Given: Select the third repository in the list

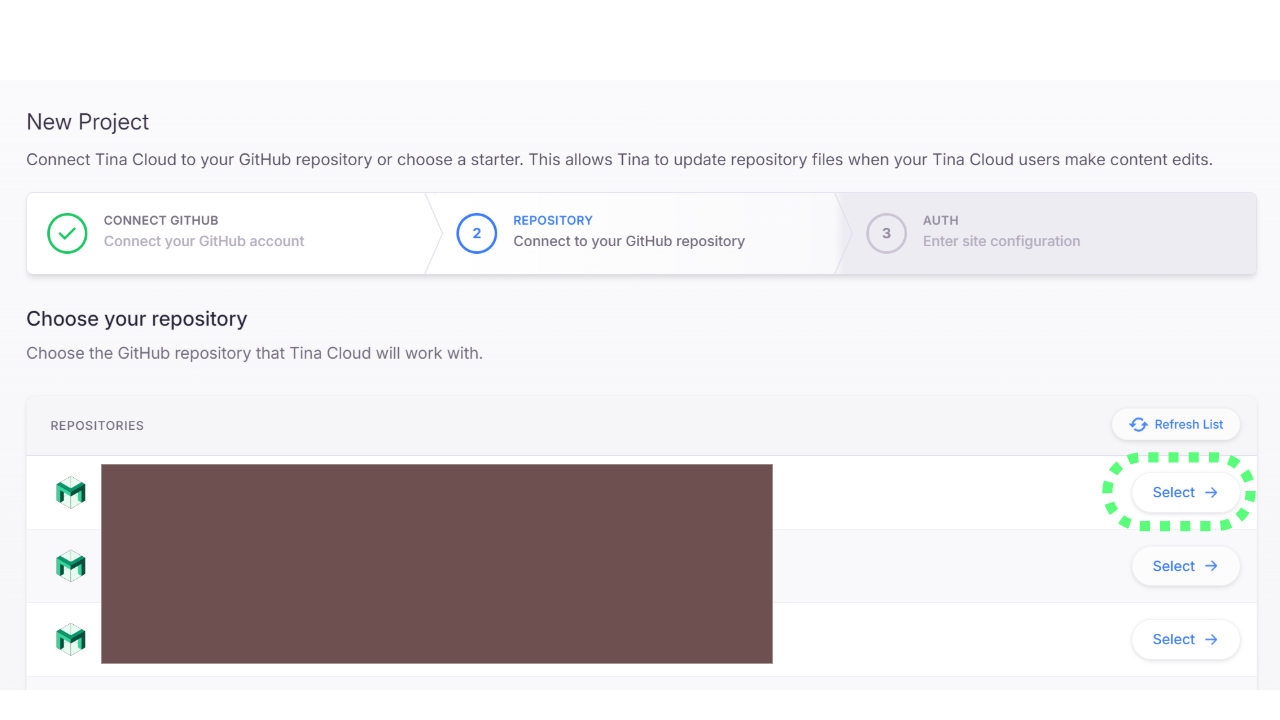Looking at the screenshot, I should click(x=1185, y=639).
